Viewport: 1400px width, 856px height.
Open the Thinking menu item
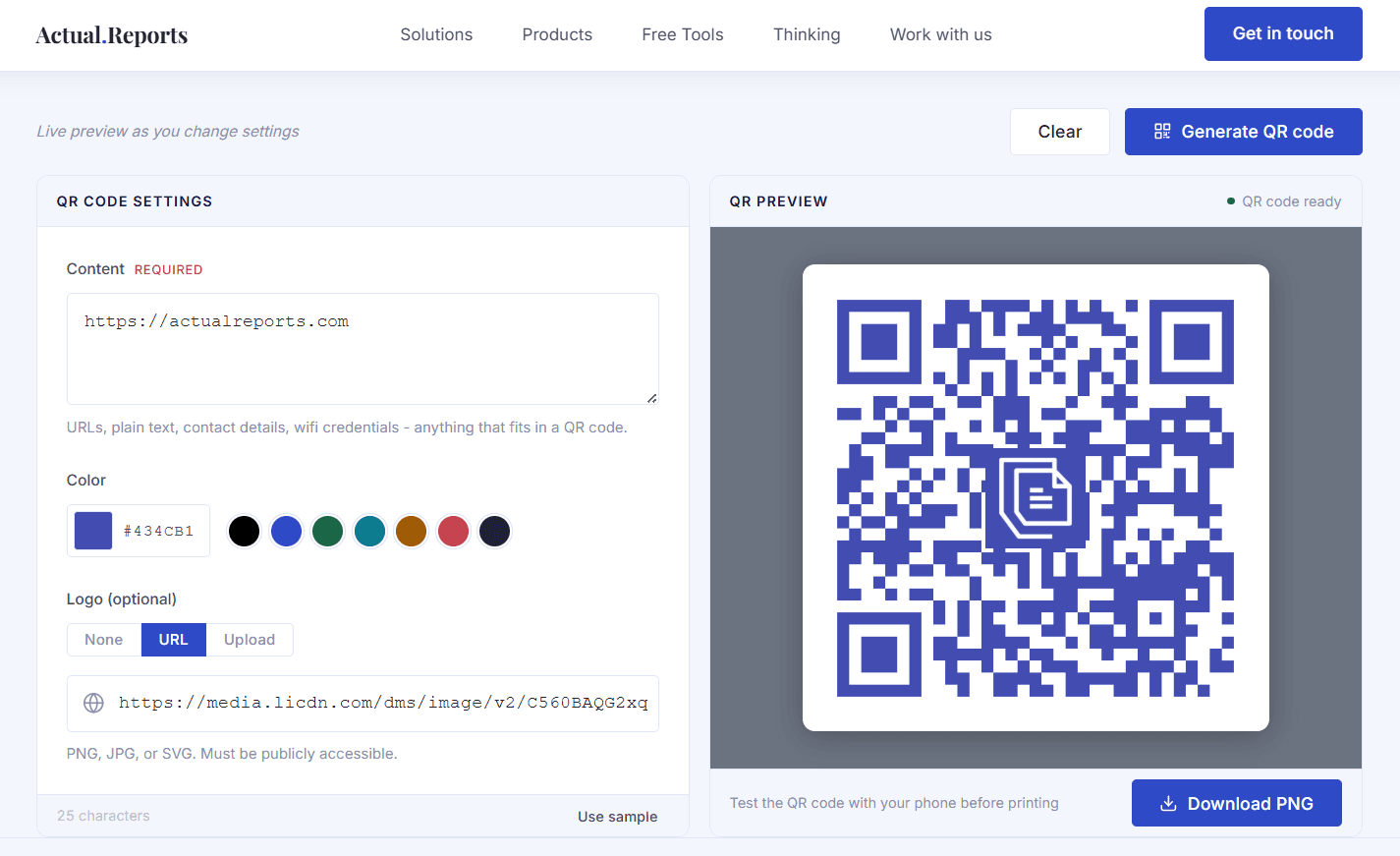pyautogui.click(x=807, y=34)
